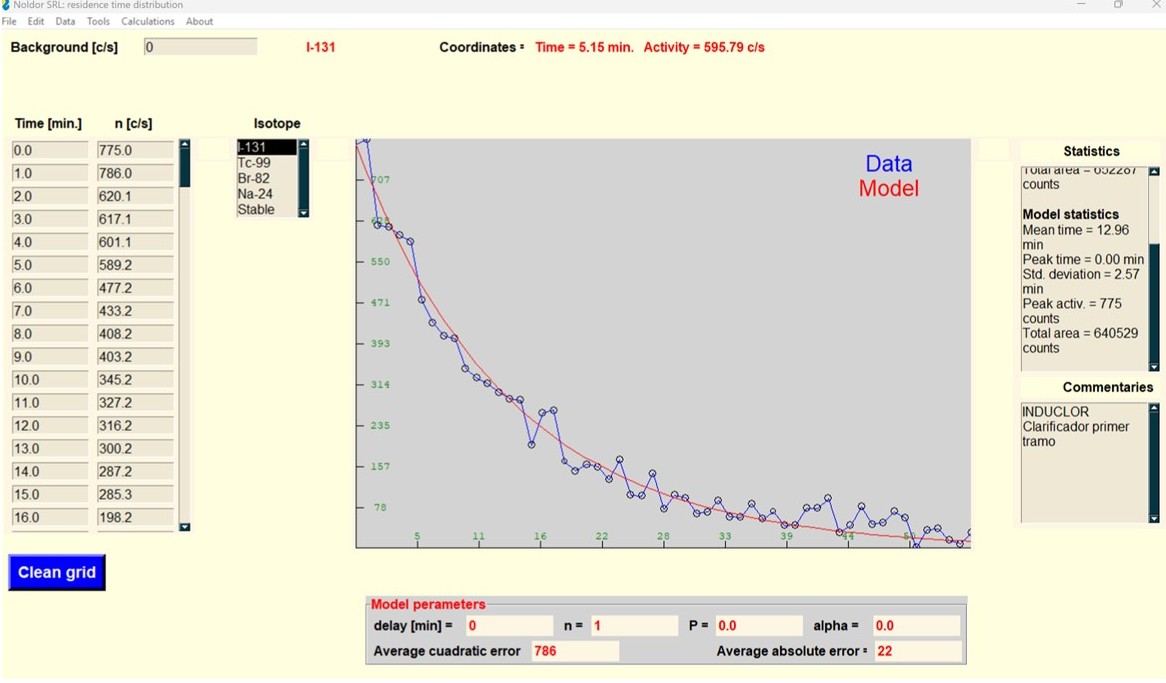Click the n parameter field

(634, 626)
